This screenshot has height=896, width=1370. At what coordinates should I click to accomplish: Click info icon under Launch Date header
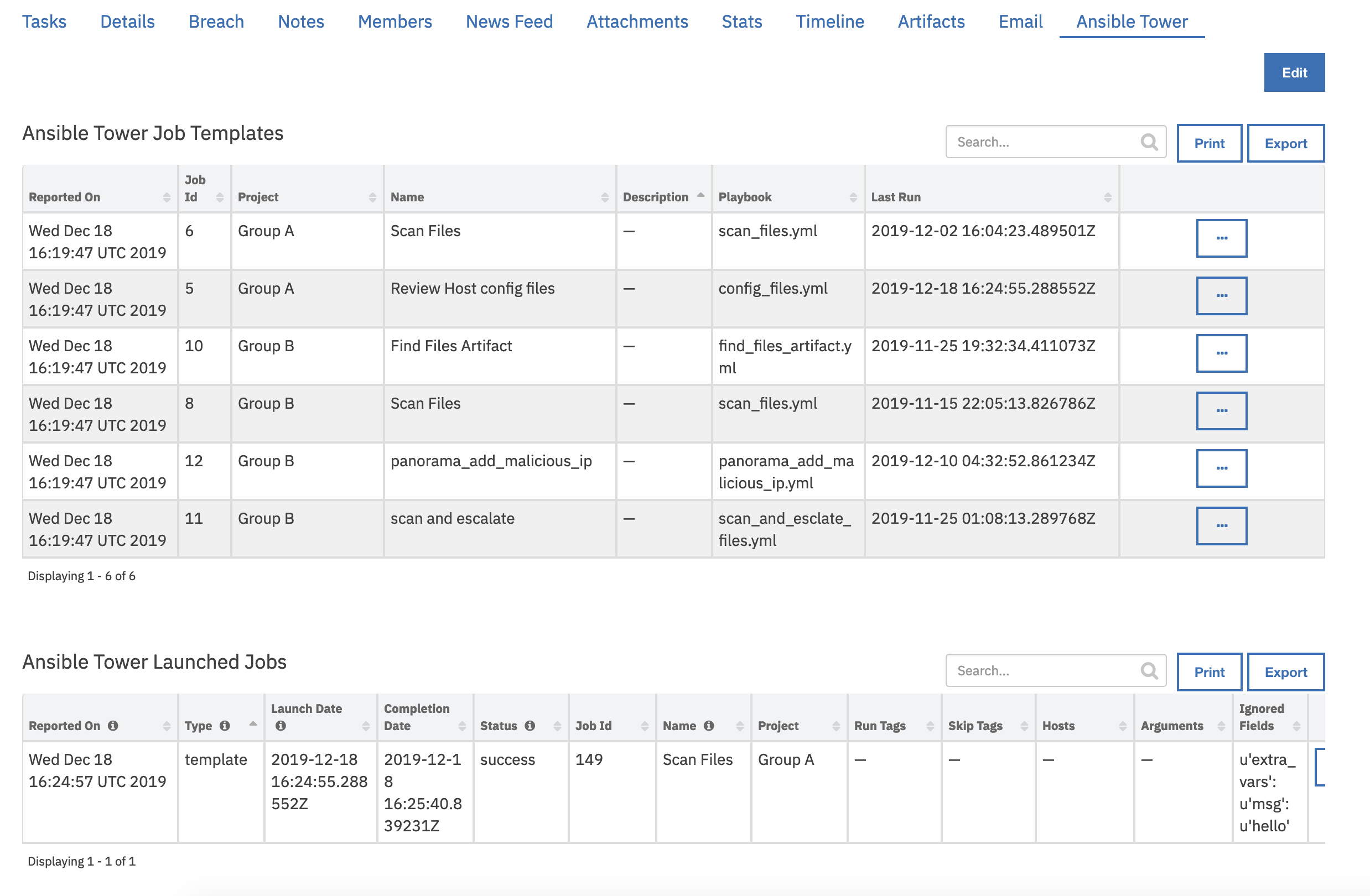(x=281, y=726)
